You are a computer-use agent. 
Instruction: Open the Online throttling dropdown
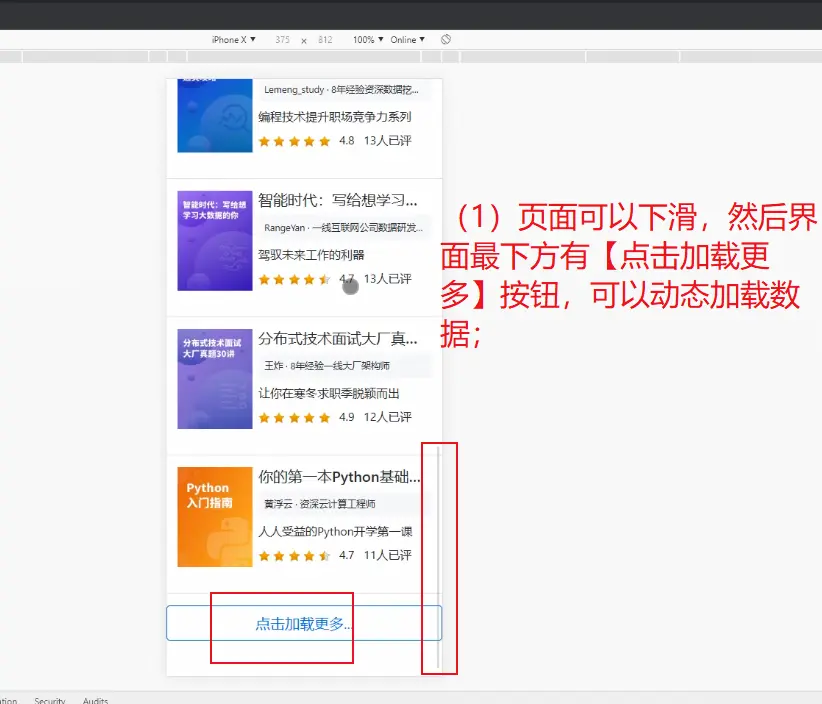click(x=407, y=39)
